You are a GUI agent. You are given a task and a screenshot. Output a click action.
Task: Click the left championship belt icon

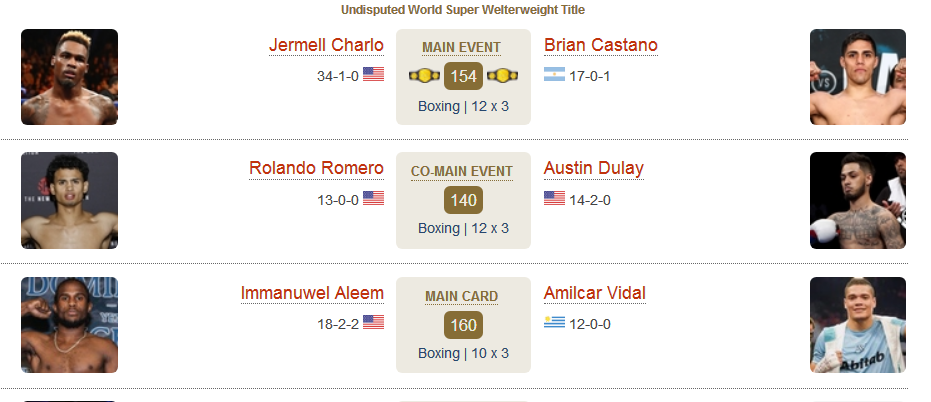(x=424, y=76)
